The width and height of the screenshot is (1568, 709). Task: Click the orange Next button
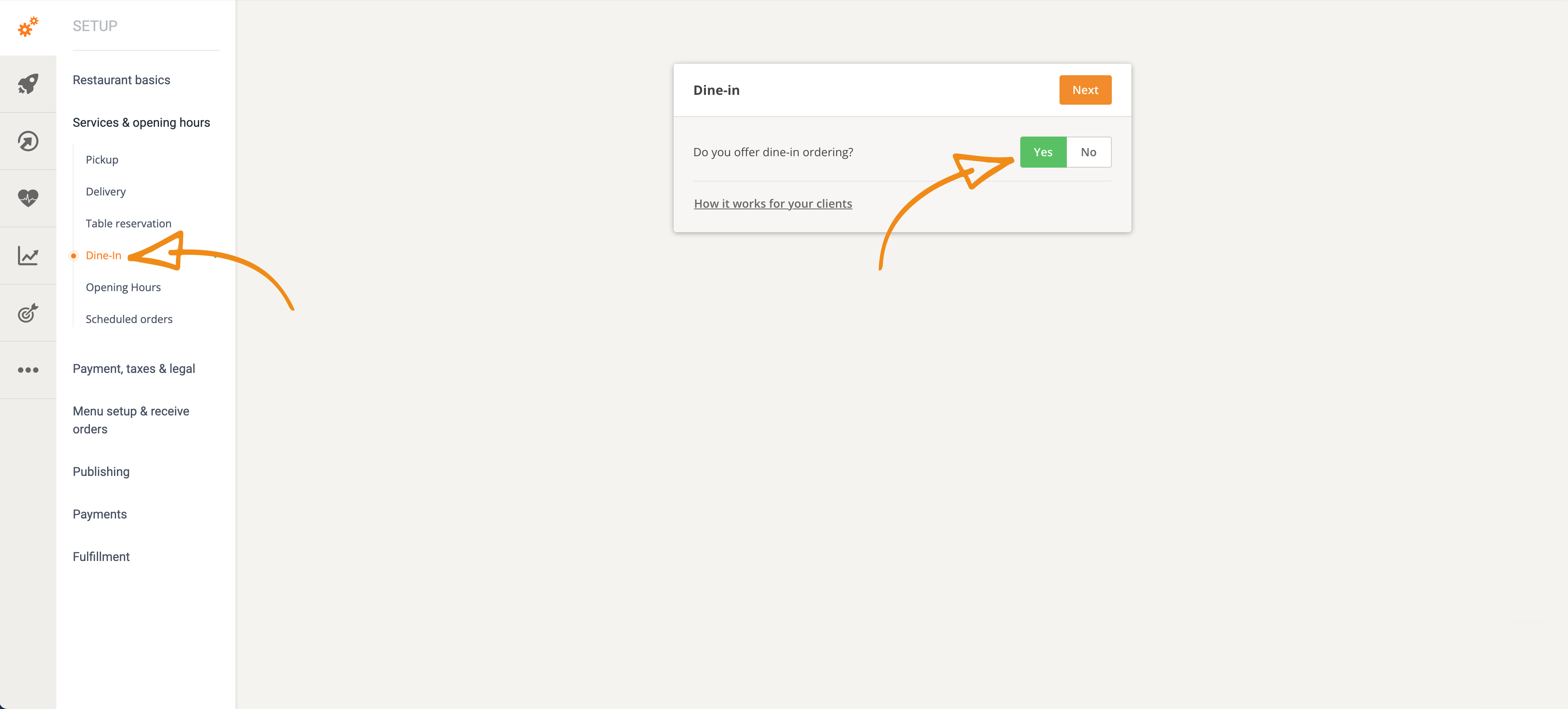[x=1085, y=90]
